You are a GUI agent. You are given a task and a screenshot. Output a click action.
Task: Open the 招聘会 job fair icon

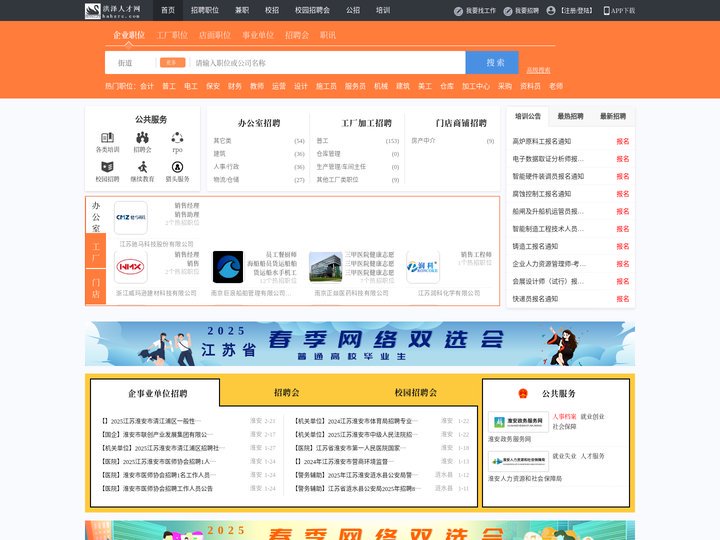coord(142,137)
